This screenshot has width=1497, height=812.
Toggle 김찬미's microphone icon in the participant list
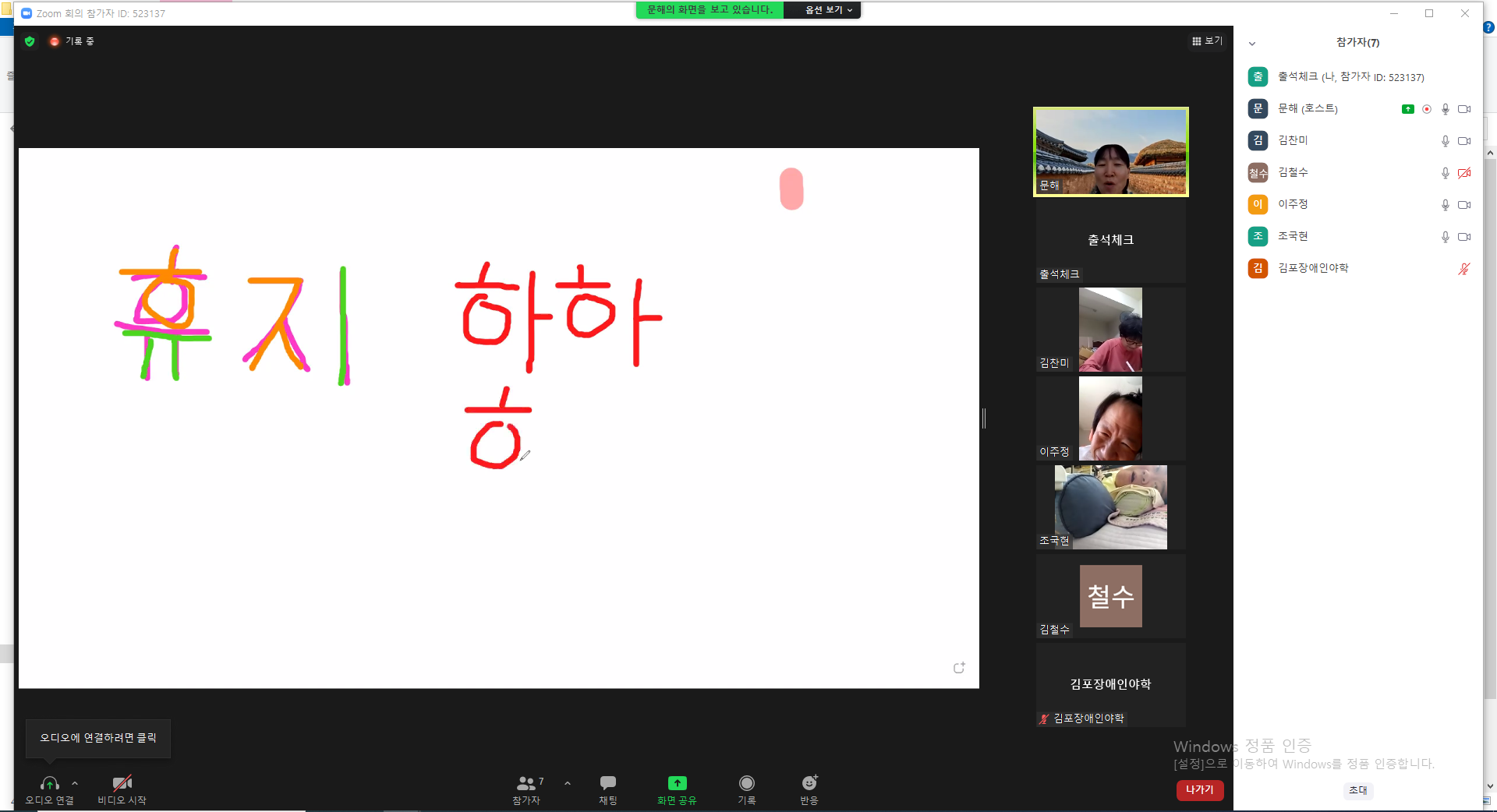point(1445,141)
